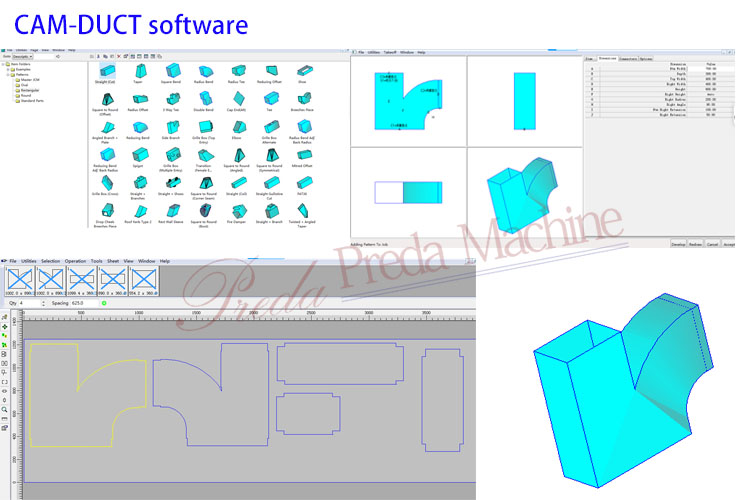Select the Reducing Bend pattern
Screen dimensions: 750x500
point(140,127)
